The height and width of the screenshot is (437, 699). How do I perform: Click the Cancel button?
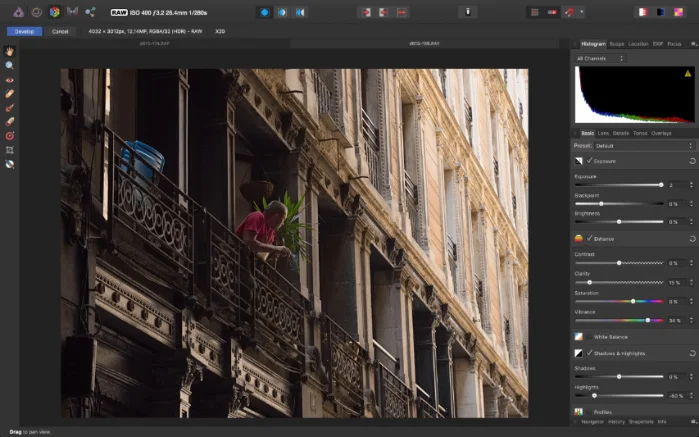point(60,31)
